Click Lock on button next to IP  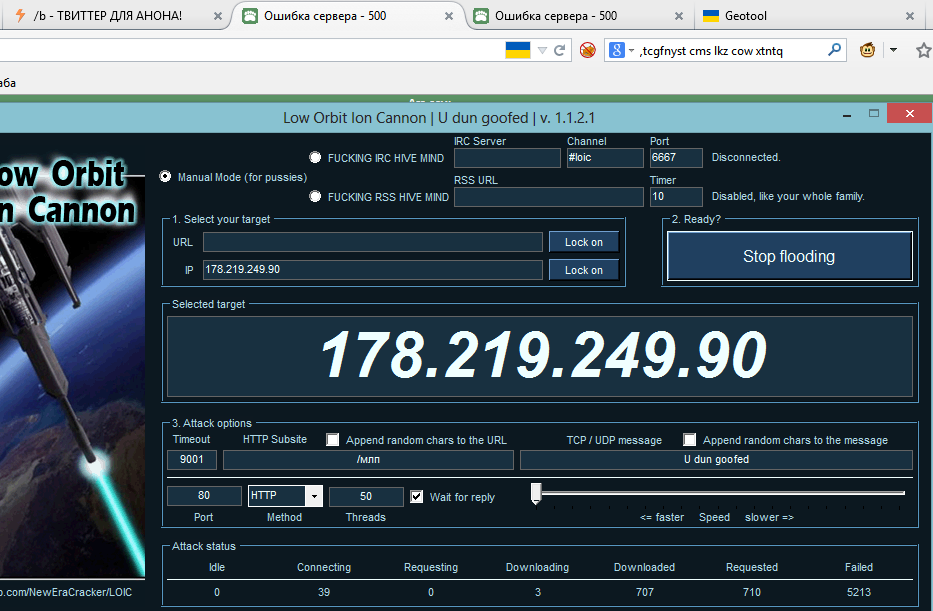pyautogui.click(x=584, y=270)
